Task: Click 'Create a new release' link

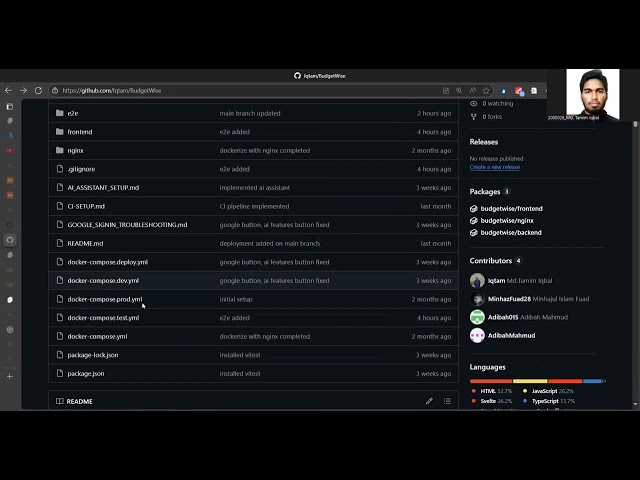Action: click(x=494, y=167)
